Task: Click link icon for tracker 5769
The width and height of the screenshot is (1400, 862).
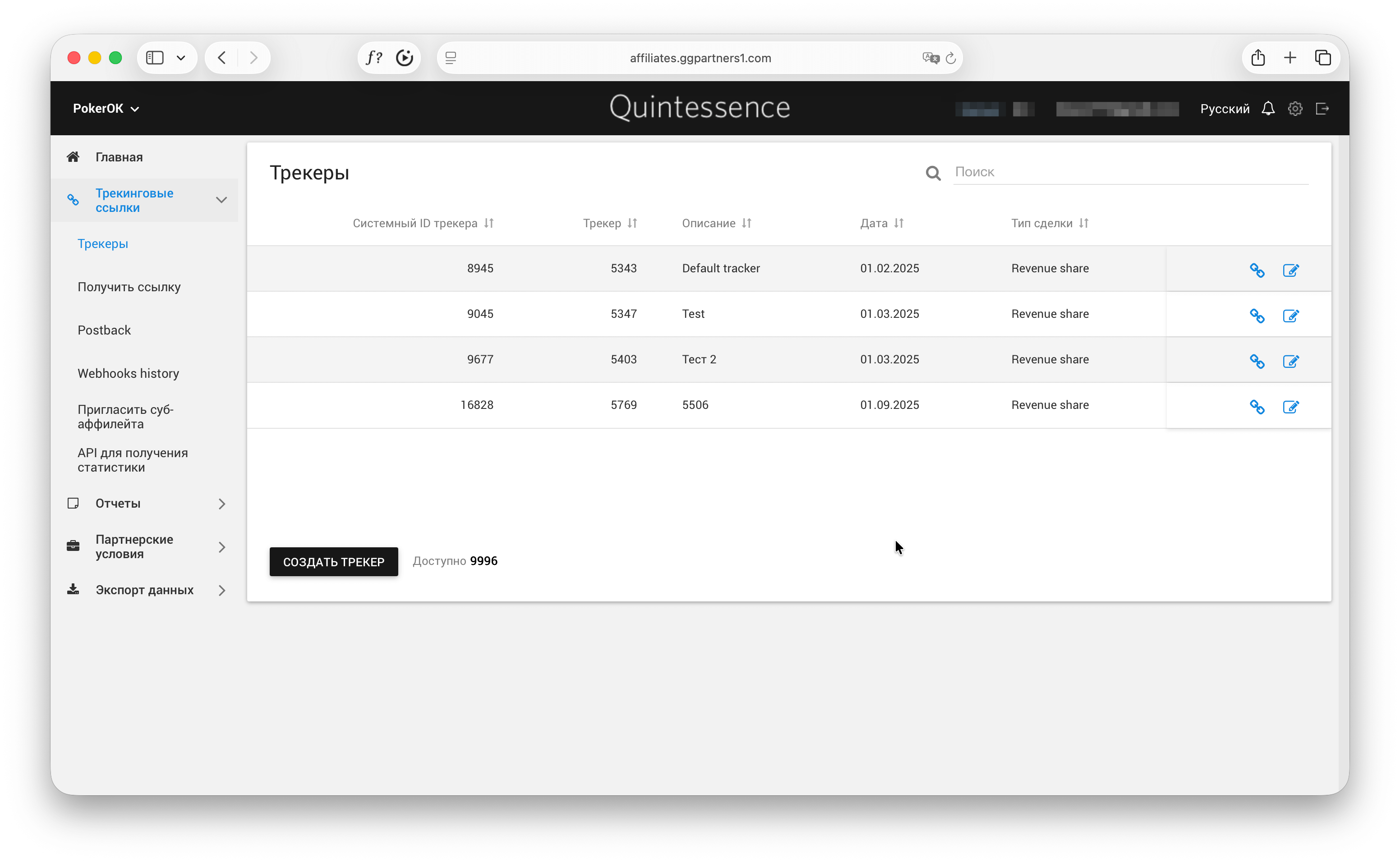Action: pos(1256,407)
